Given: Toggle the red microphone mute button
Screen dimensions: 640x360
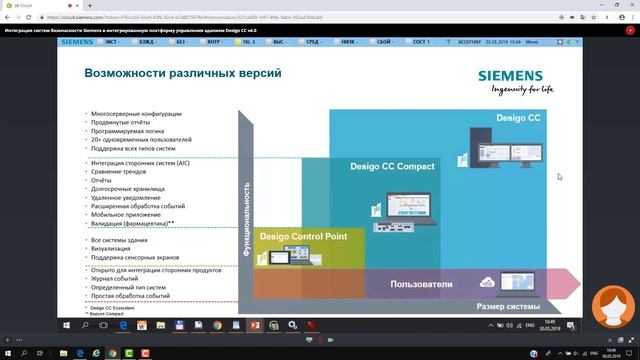Looking at the screenshot, I should tap(320, 340).
